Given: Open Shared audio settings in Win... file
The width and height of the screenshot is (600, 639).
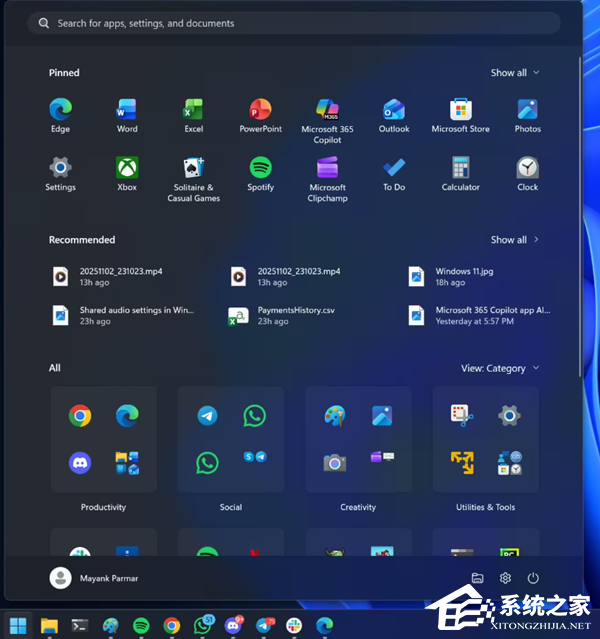Looking at the screenshot, I should click(122, 315).
